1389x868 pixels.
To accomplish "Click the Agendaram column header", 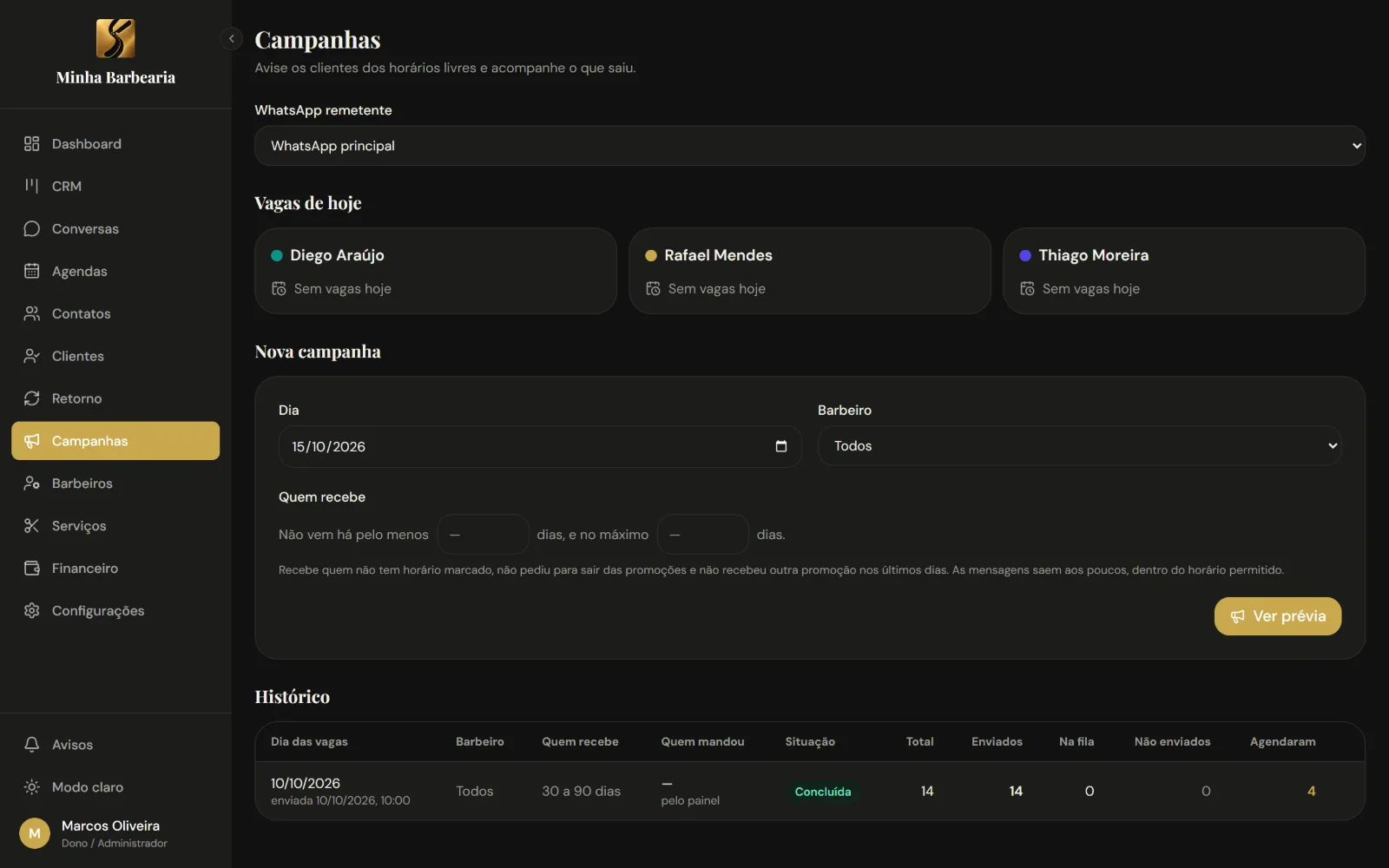I will tap(1282, 741).
